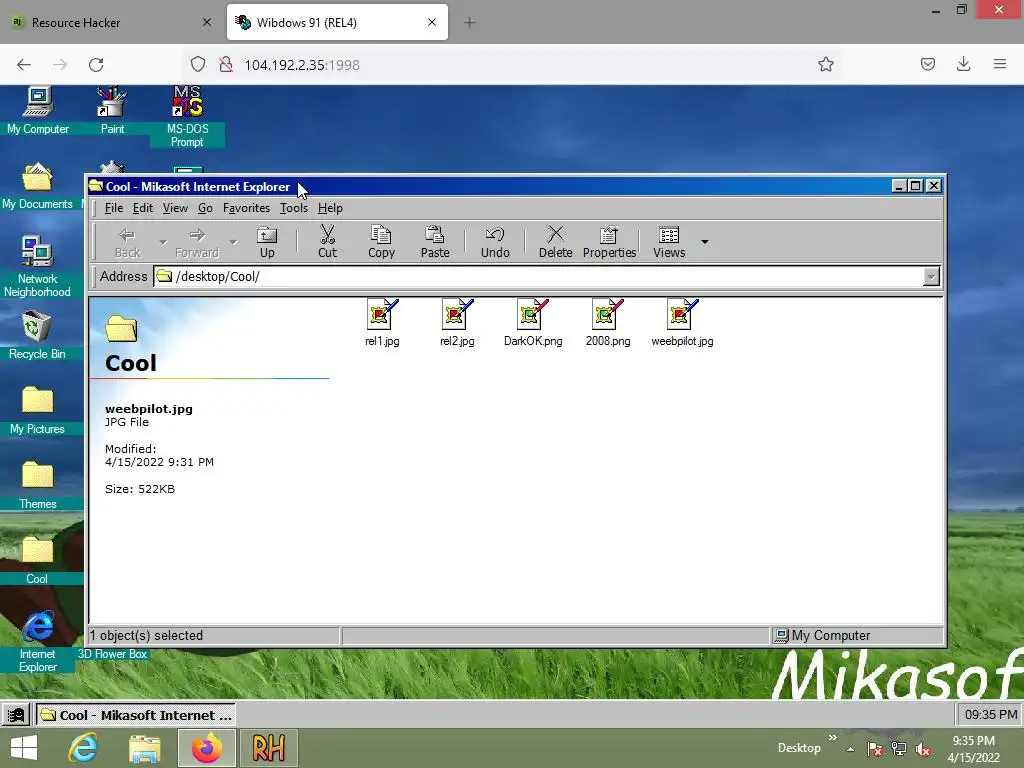This screenshot has height=768, width=1024.
Task: Expand the Address bar dropdown
Action: pyautogui.click(x=931, y=277)
